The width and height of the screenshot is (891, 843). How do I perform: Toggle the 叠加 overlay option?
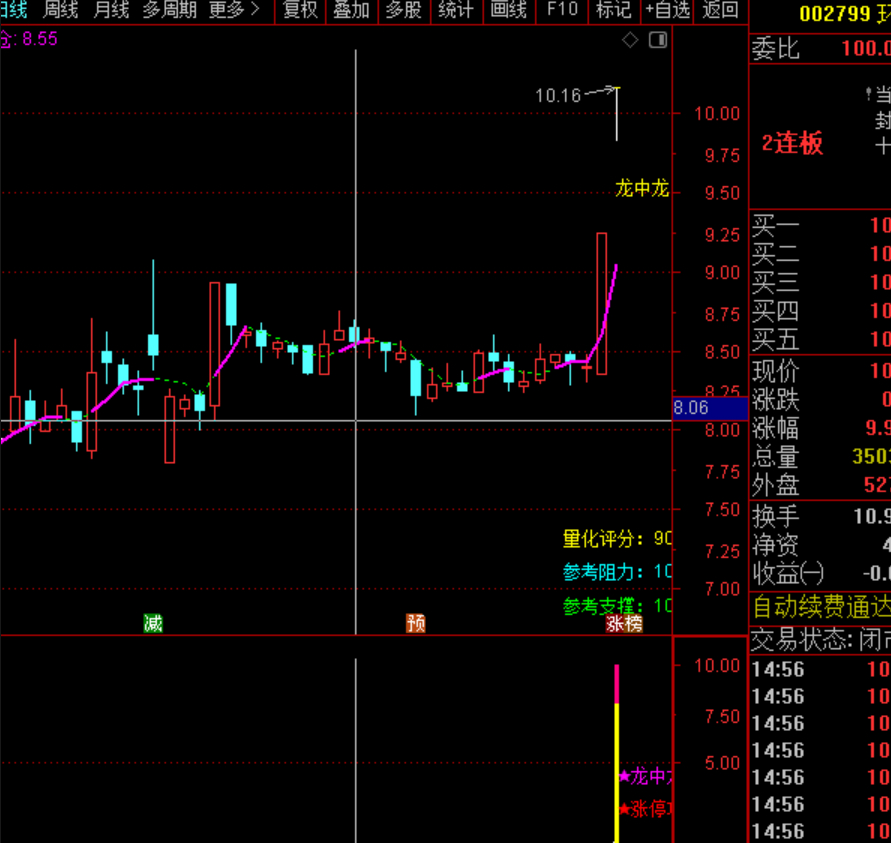tap(351, 10)
